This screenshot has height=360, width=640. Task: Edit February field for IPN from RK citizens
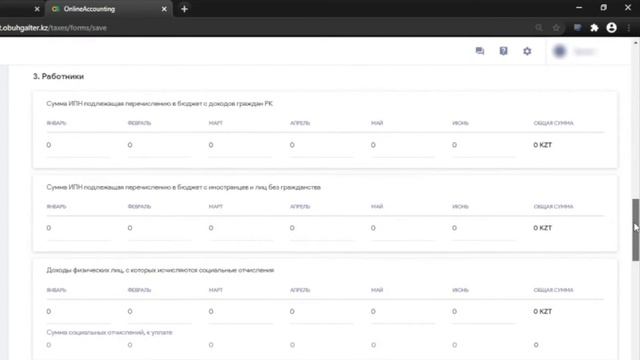pos(159,145)
